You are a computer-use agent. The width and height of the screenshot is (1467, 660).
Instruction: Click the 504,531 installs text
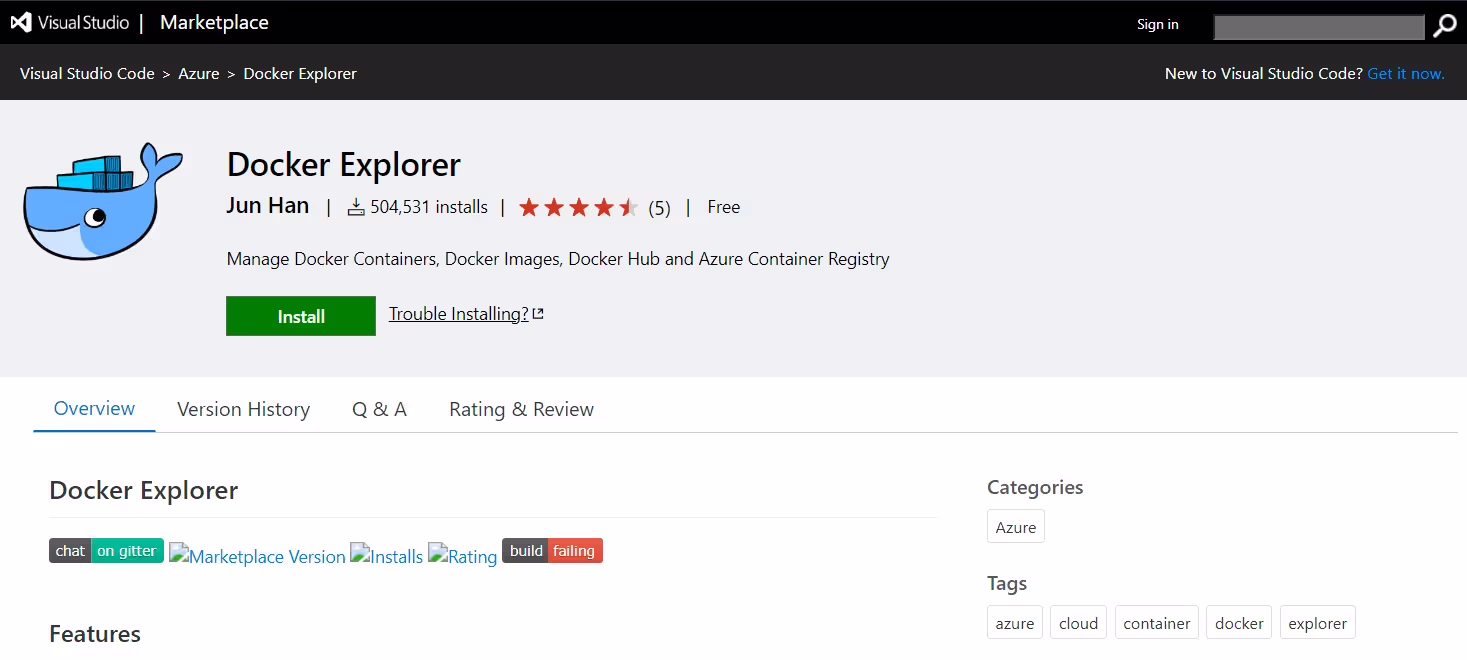click(429, 207)
